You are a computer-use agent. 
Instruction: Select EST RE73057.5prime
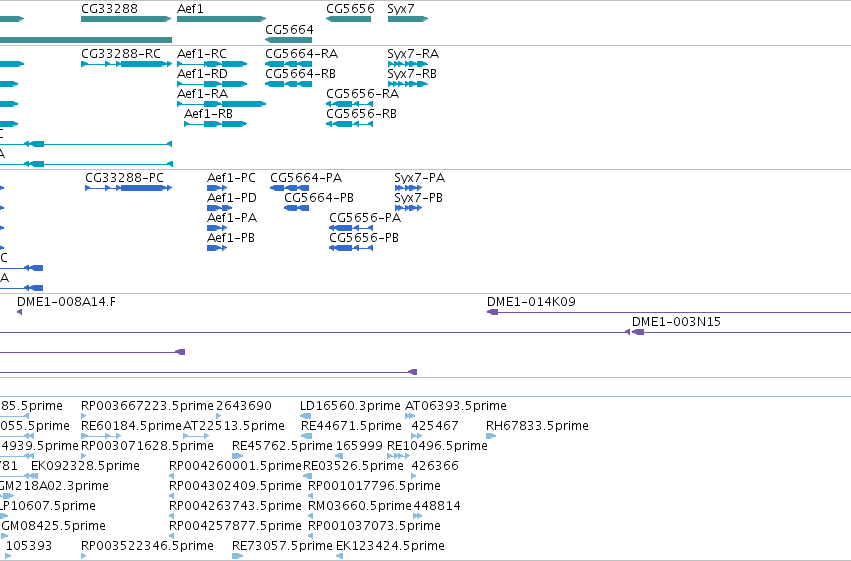click(282, 546)
